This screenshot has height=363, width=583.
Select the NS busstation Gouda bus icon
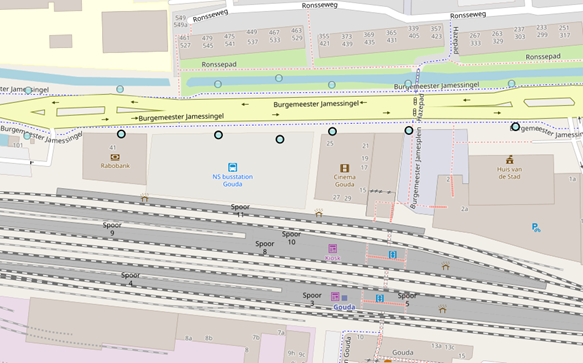[233, 167]
